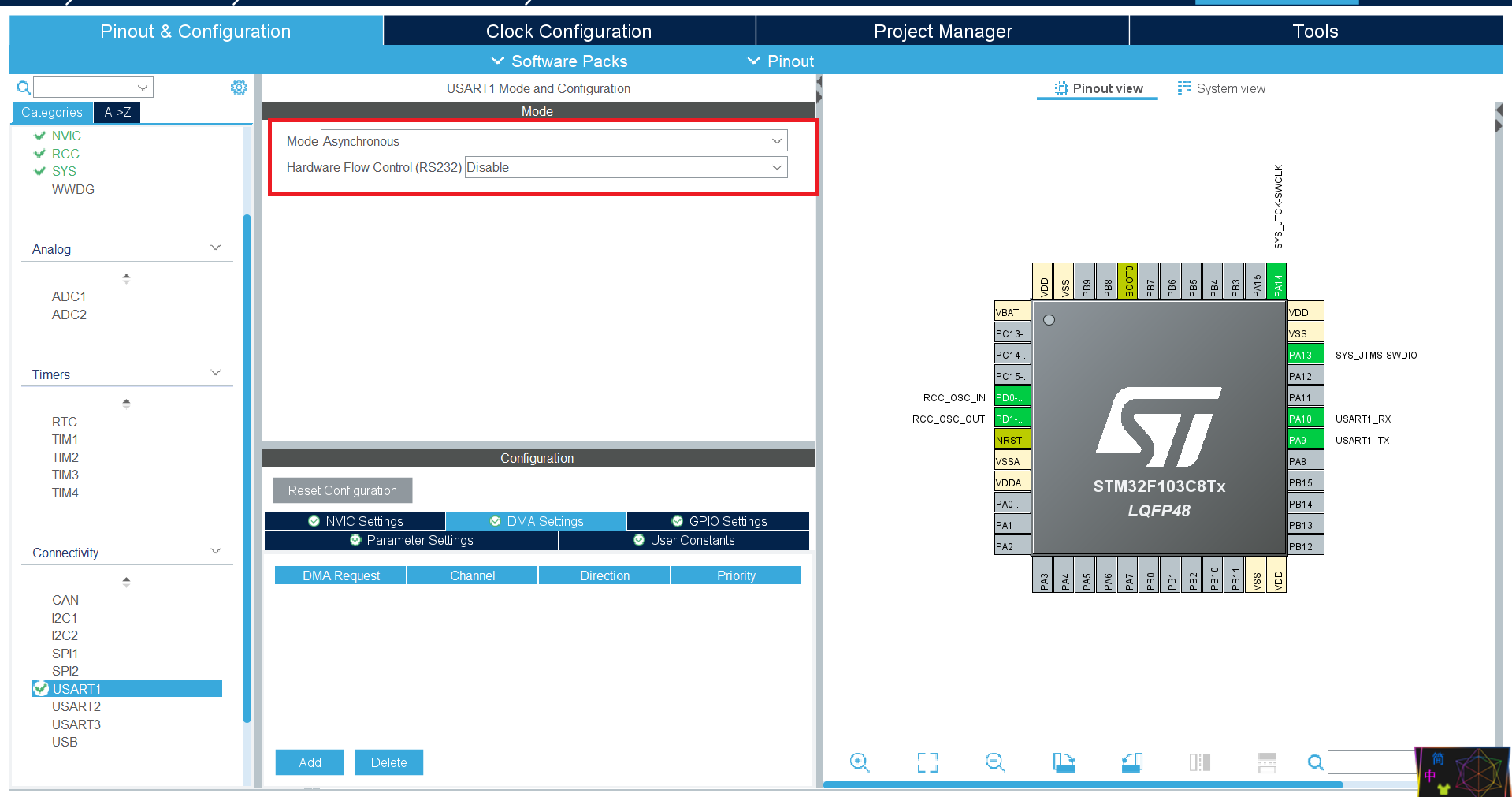Select USB in the Connectivity list
The image size is (1512, 797).
[x=65, y=742]
